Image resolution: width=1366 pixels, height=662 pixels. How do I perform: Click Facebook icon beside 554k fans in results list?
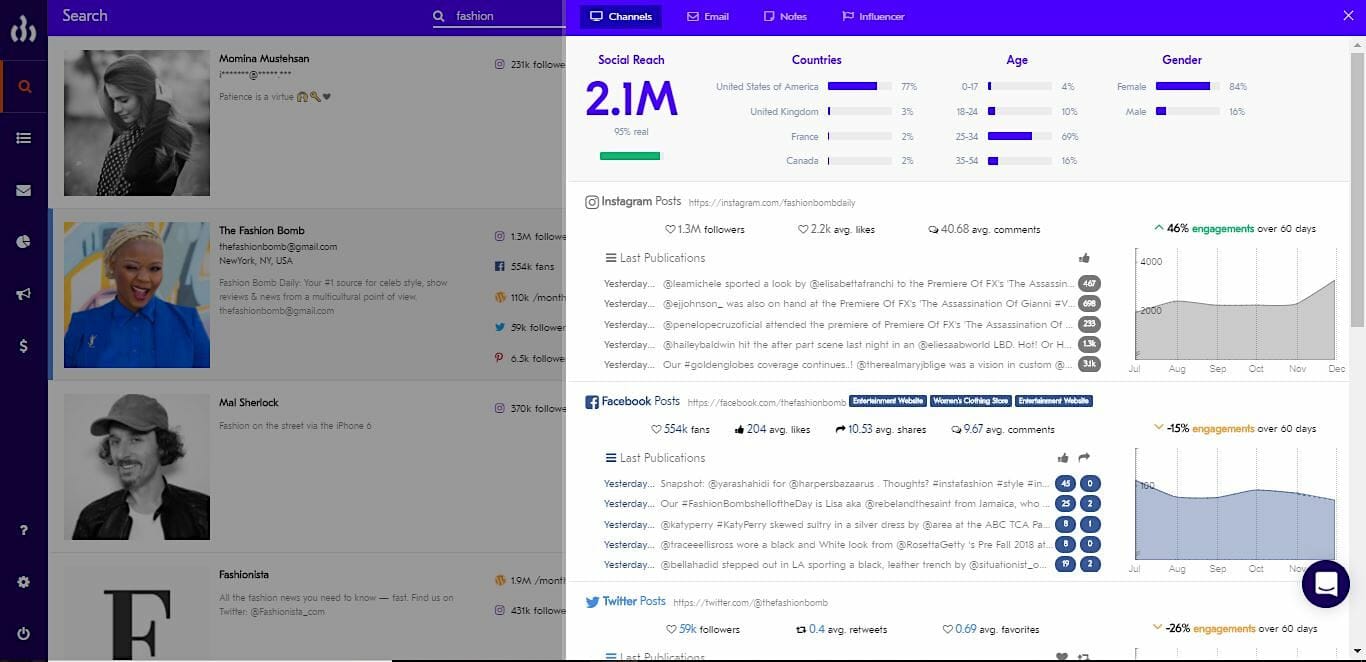[x=500, y=267]
